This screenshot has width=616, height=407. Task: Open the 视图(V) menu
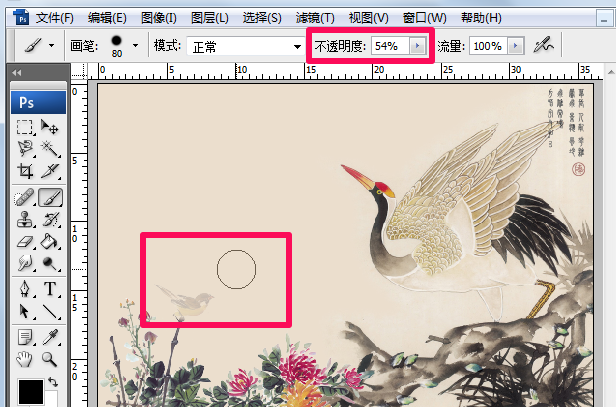pos(368,18)
